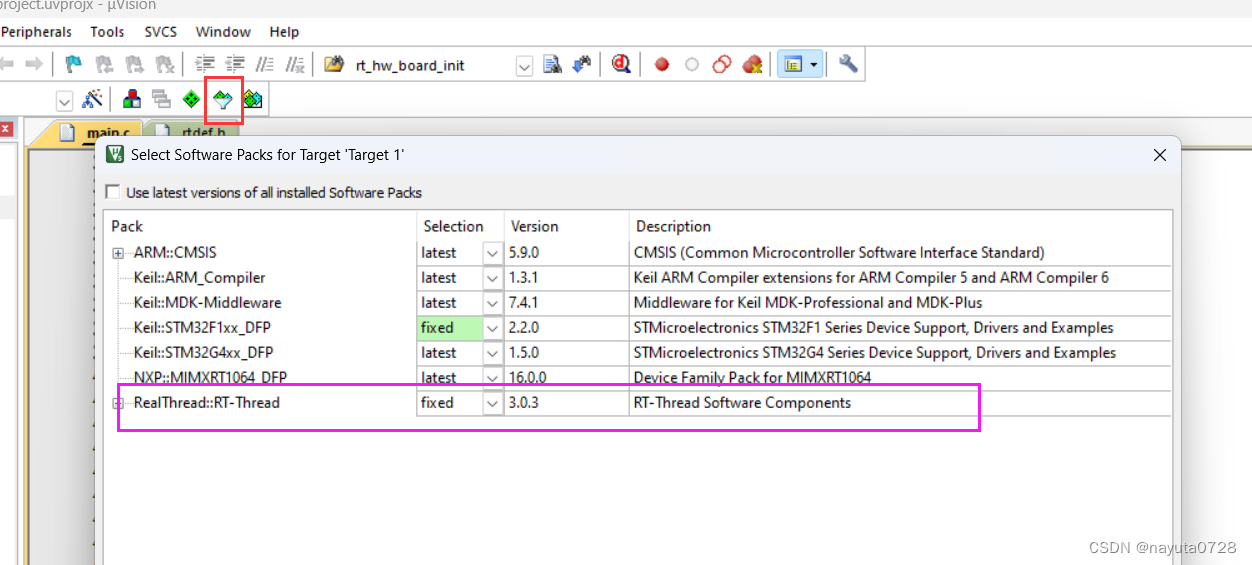This screenshot has height=565, width=1252.
Task: Disable all breakpoints linked circles icon
Action: [x=722, y=65]
